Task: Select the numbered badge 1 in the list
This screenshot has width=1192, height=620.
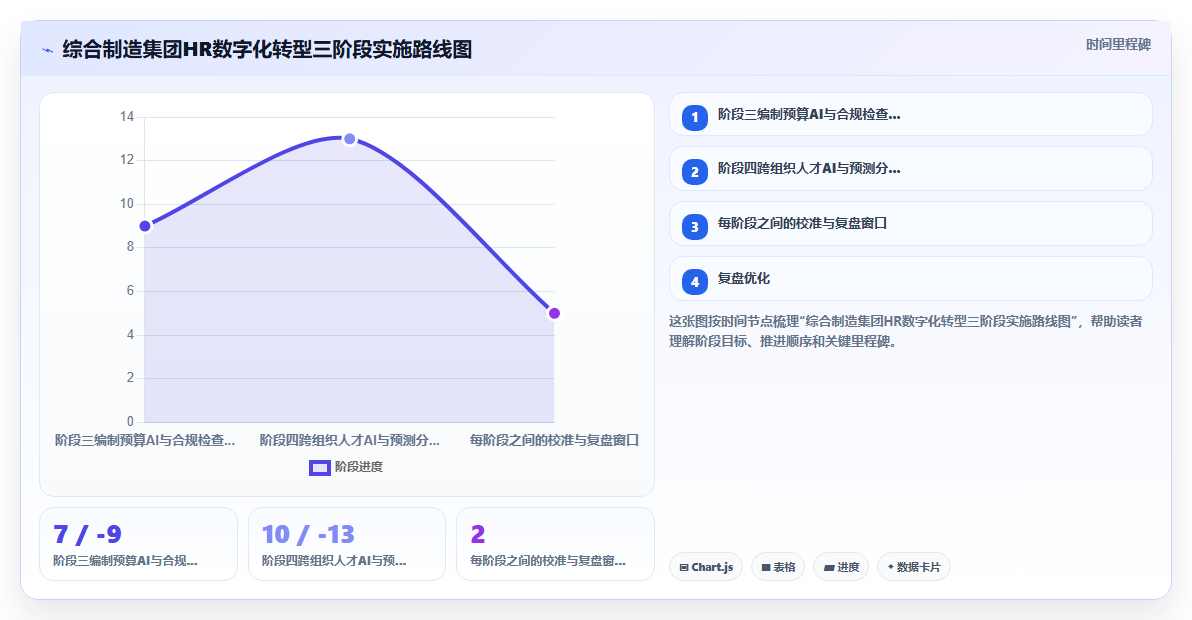Action: coord(695,118)
